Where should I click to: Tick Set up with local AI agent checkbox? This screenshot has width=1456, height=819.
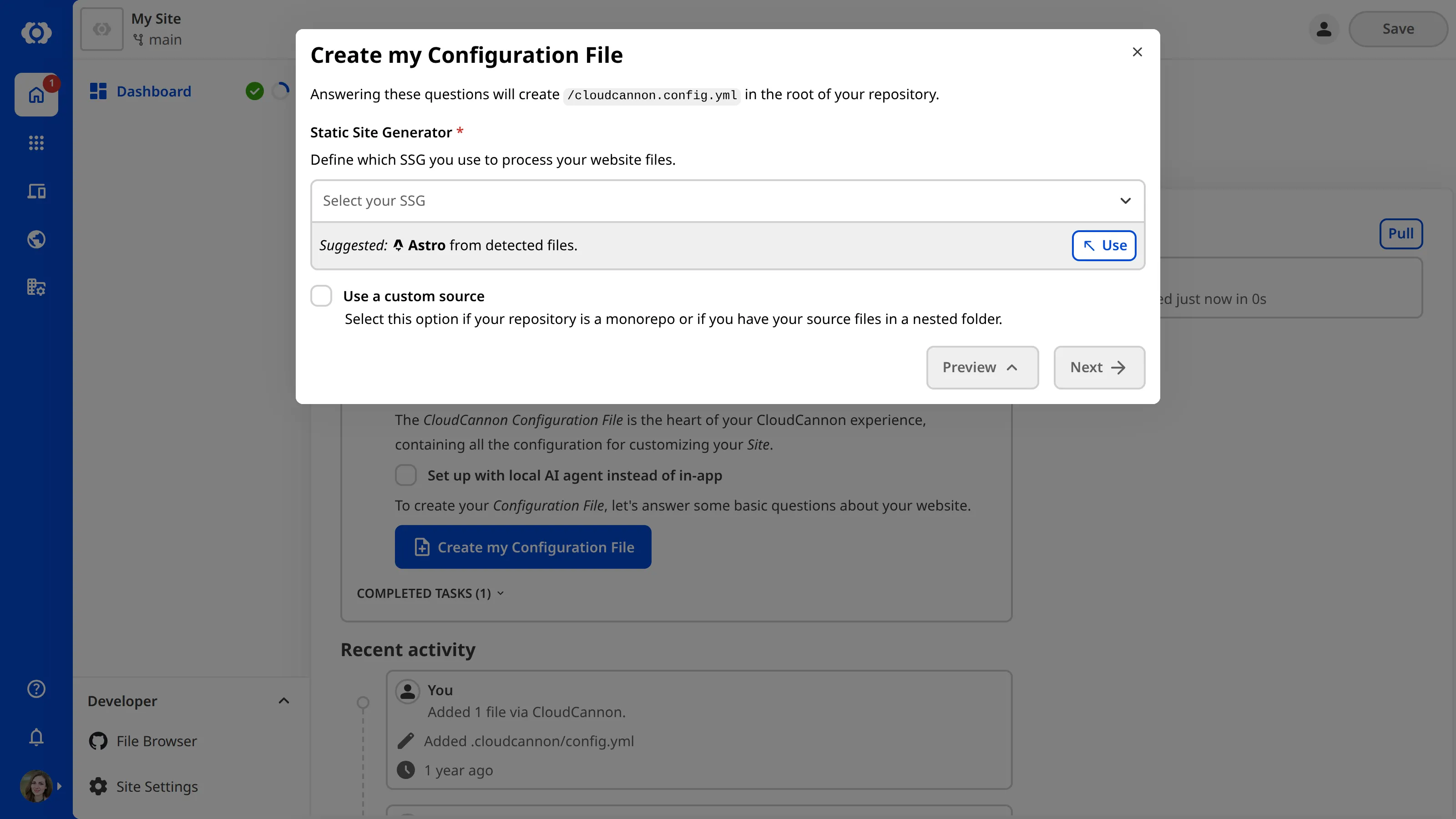[x=406, y=475]
